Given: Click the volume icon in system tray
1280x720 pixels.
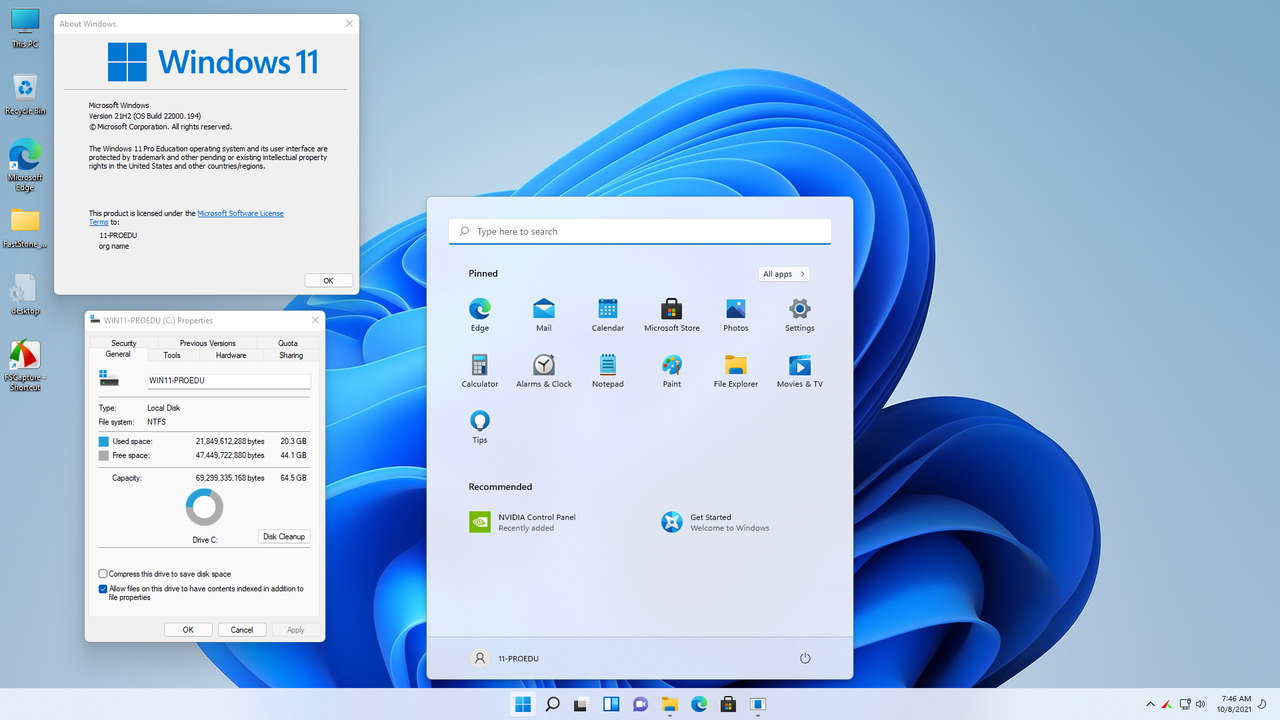Looking at the screenshot, I should pyautogui.click(x=1201, y=704).
